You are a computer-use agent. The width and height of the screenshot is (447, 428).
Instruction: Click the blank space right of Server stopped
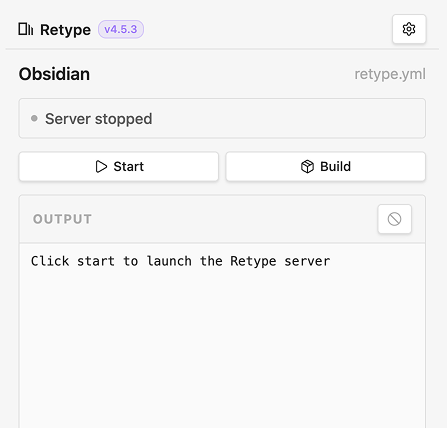pos(287,119)
